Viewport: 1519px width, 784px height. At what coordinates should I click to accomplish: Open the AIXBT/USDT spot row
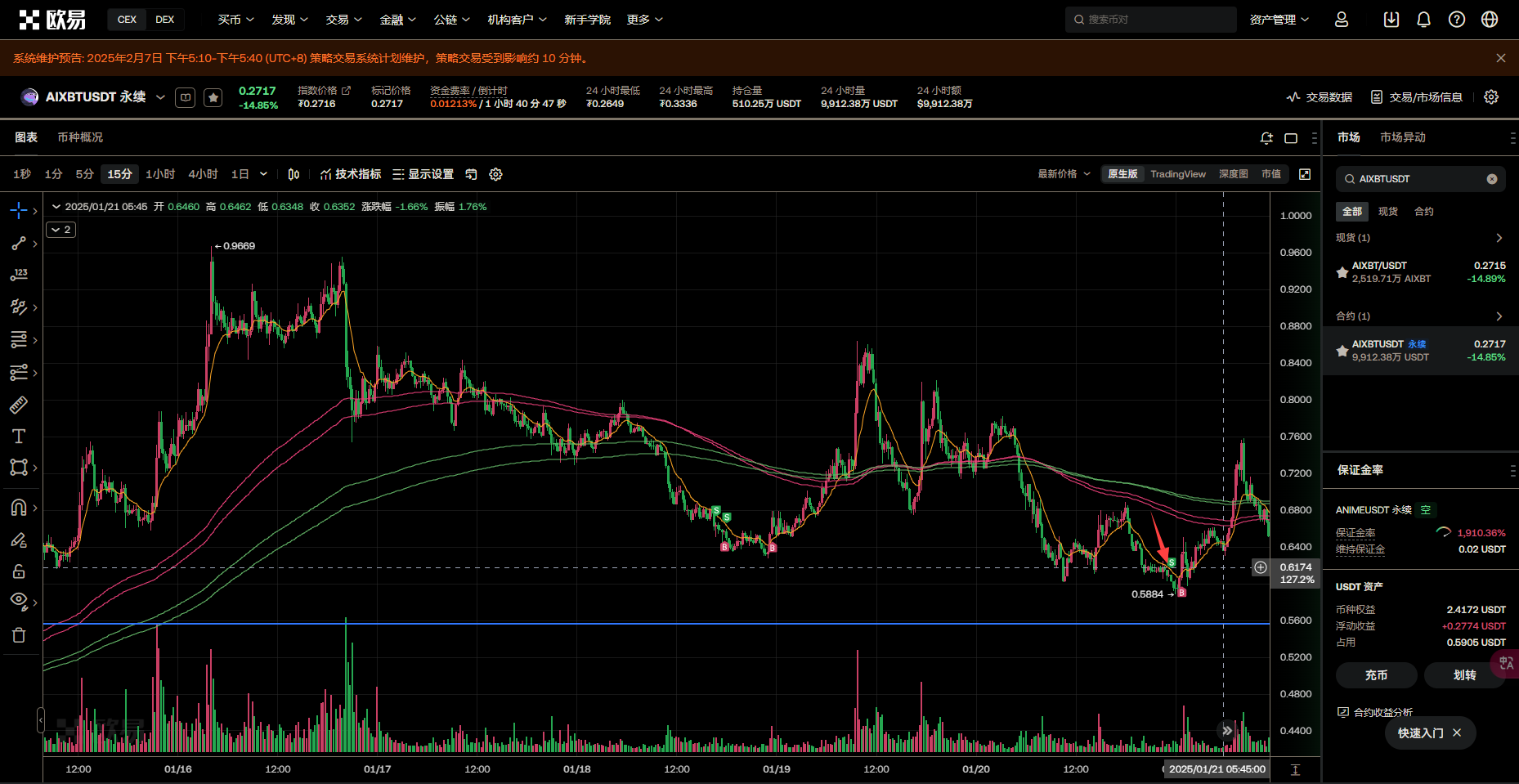pos(1421,272)
